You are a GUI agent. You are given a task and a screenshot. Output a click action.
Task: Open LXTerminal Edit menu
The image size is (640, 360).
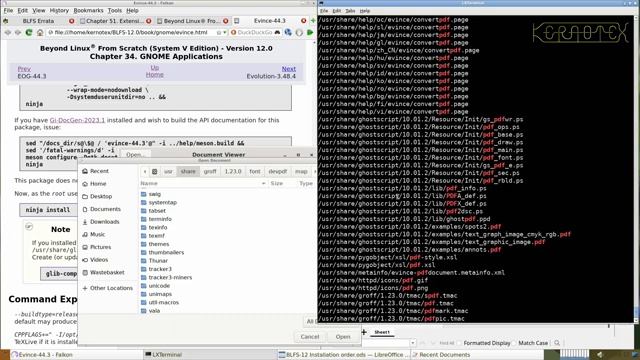tap(337, 11)
